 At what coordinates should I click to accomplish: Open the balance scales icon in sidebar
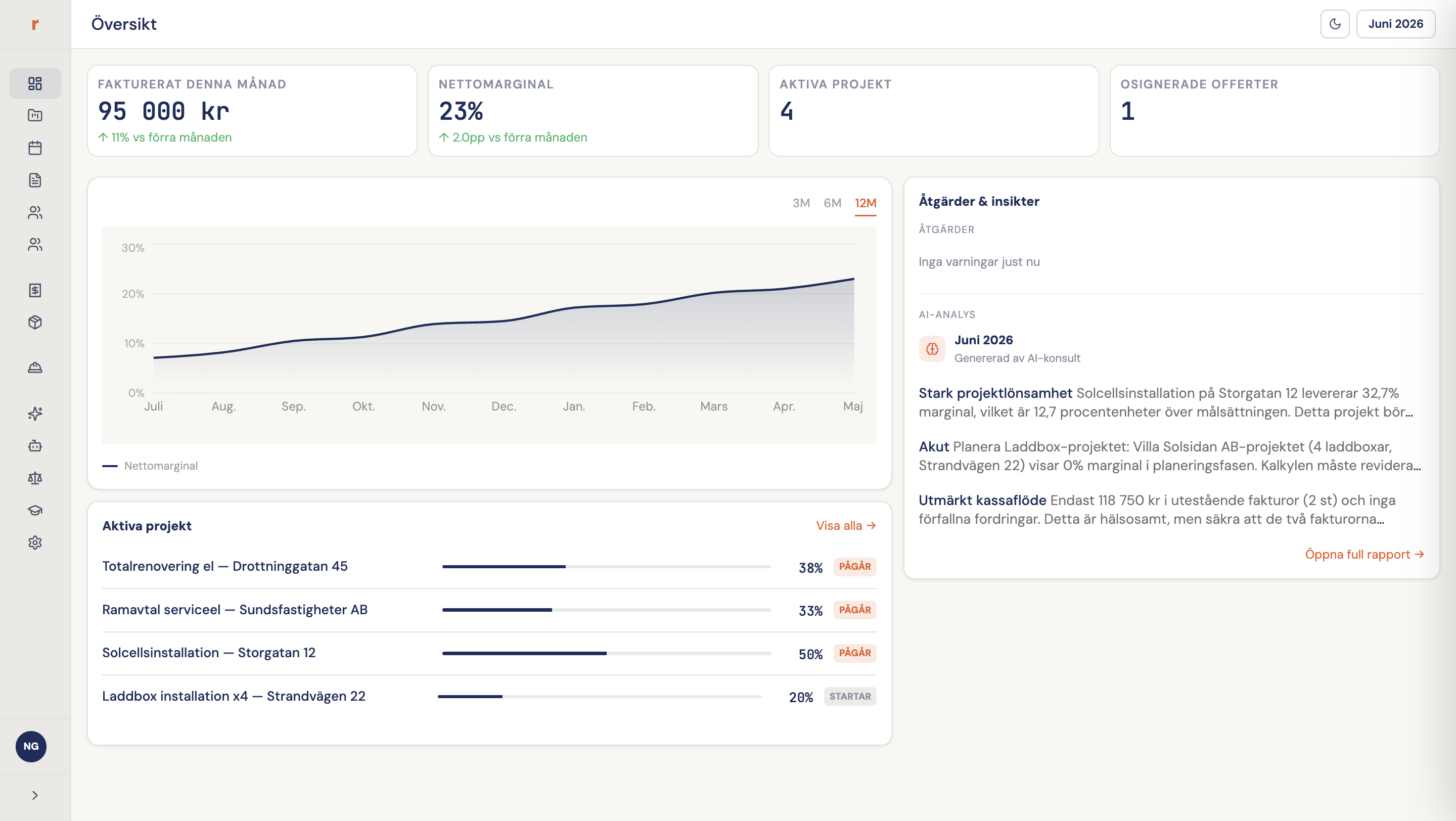click(35, 478)
